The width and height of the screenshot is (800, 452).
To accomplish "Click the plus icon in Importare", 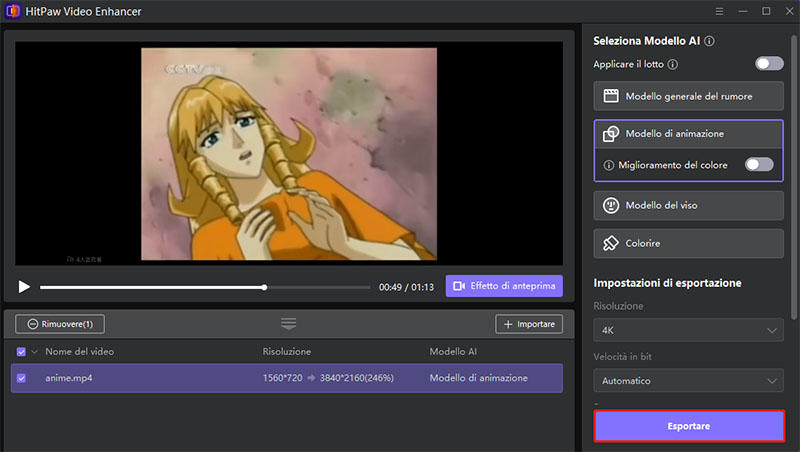I will click(508, 324).
